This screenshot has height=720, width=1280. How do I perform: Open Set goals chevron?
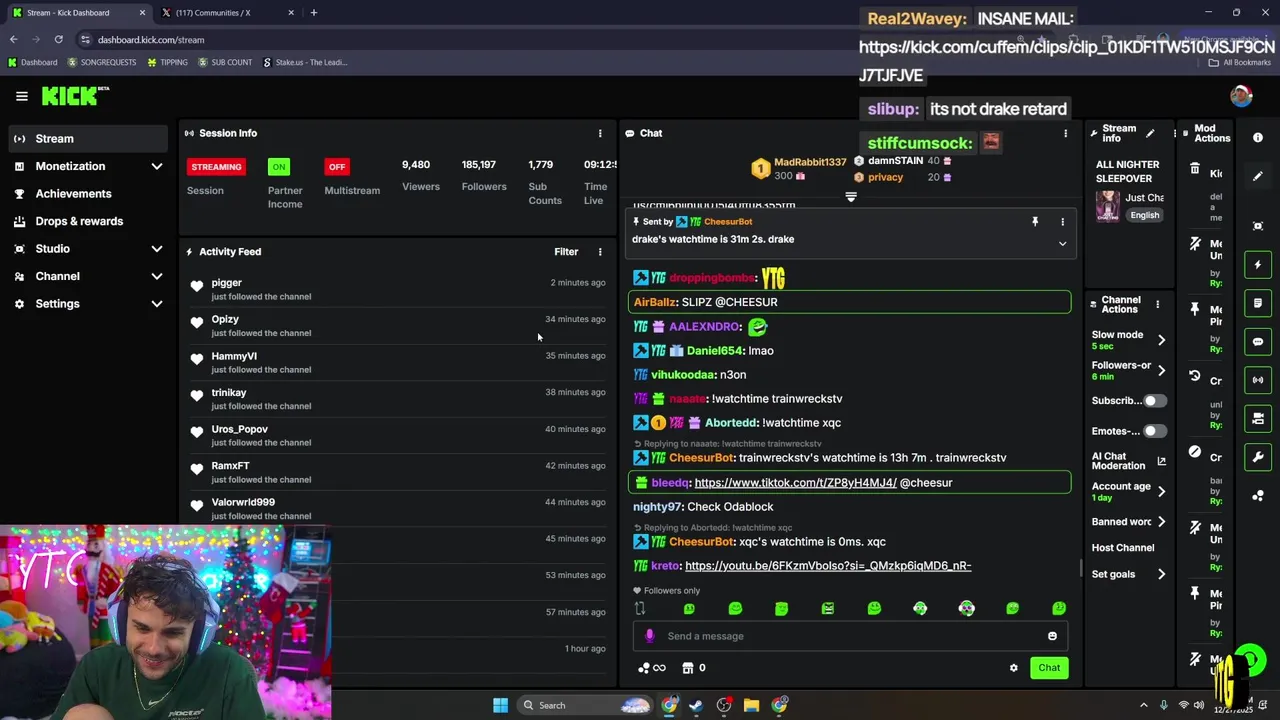point(1161,575)
